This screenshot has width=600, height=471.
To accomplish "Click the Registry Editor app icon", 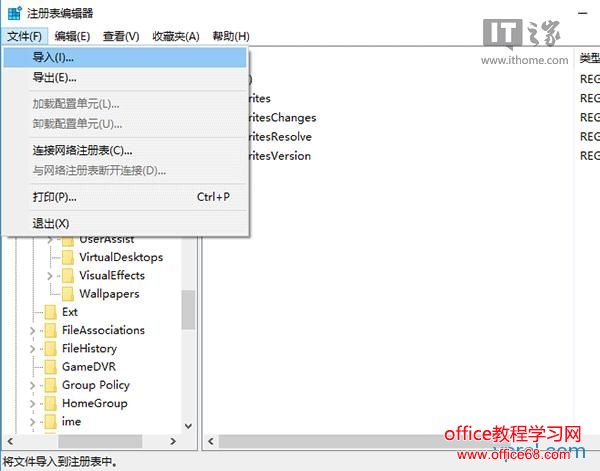I will [x=15, y=13].
